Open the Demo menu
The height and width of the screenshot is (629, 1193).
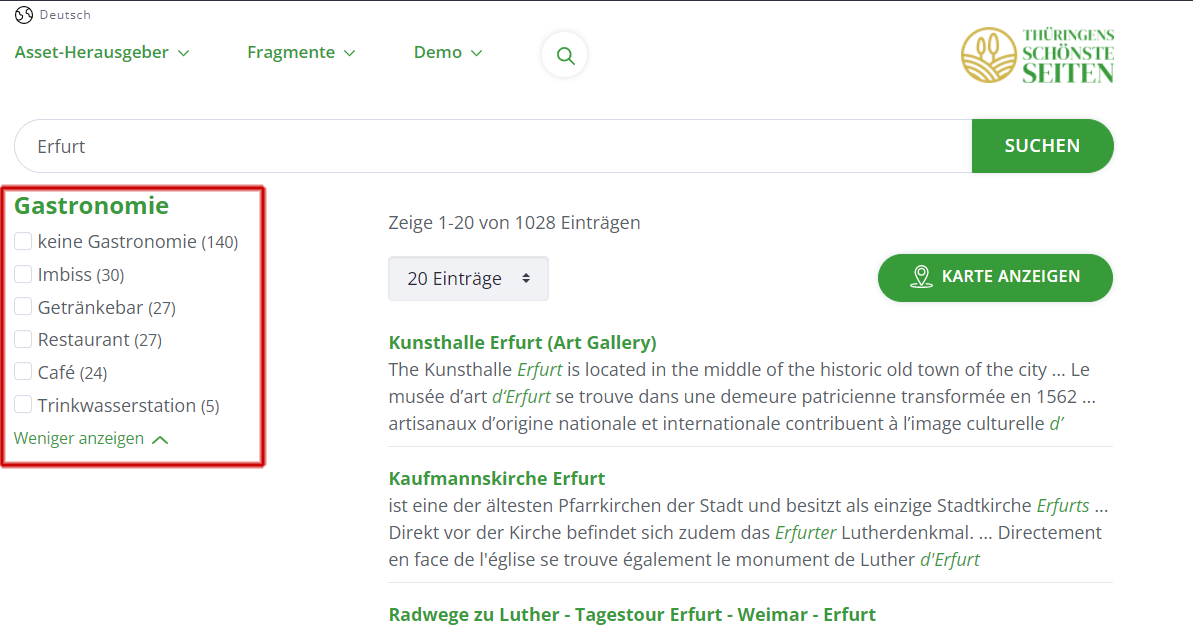tap(448, 52)
